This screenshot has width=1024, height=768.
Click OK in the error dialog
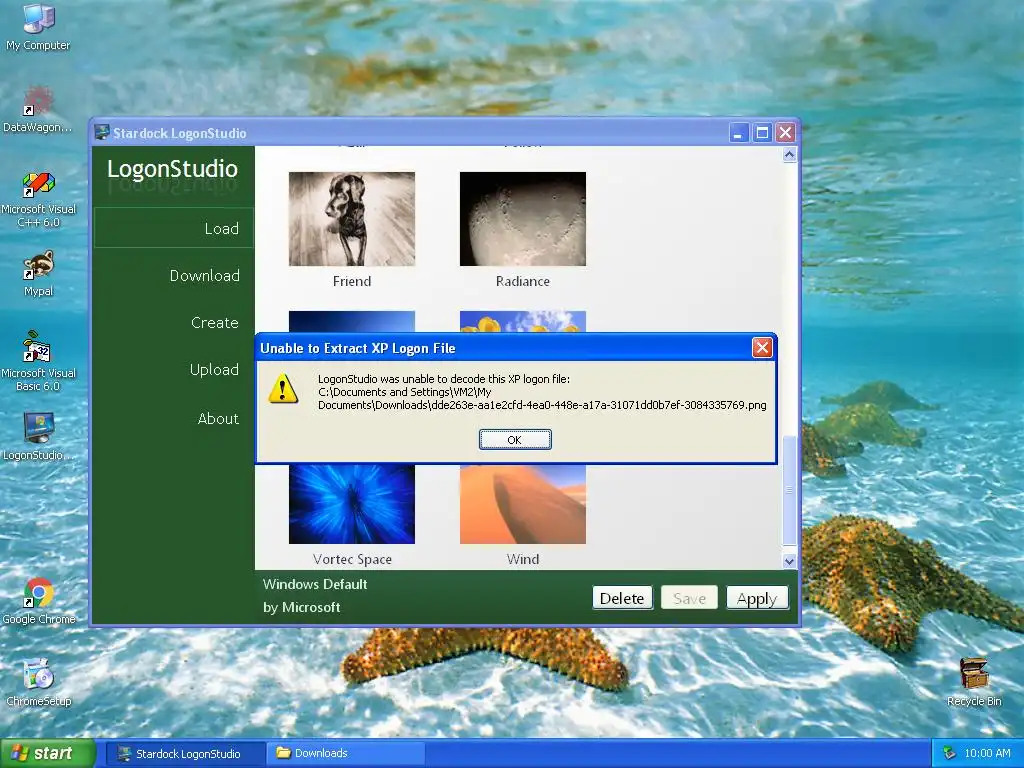click(x=515, y=440)
